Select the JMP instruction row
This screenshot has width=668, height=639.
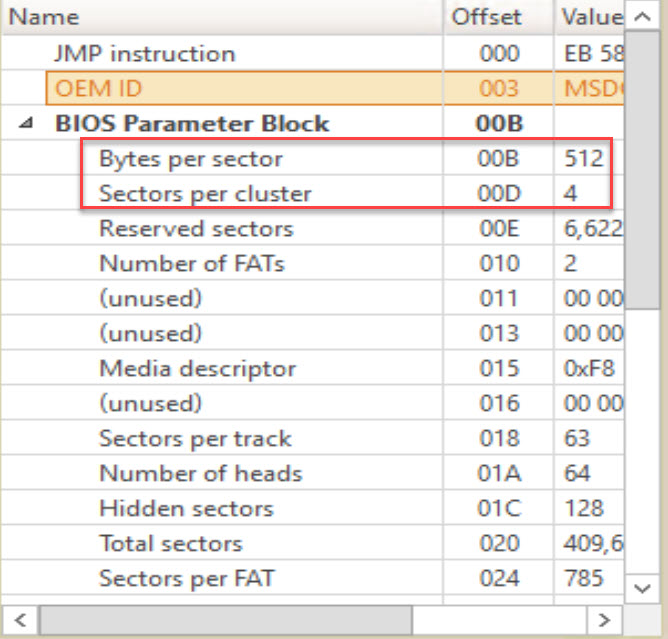pyautogui.click(x=145, y=54)
